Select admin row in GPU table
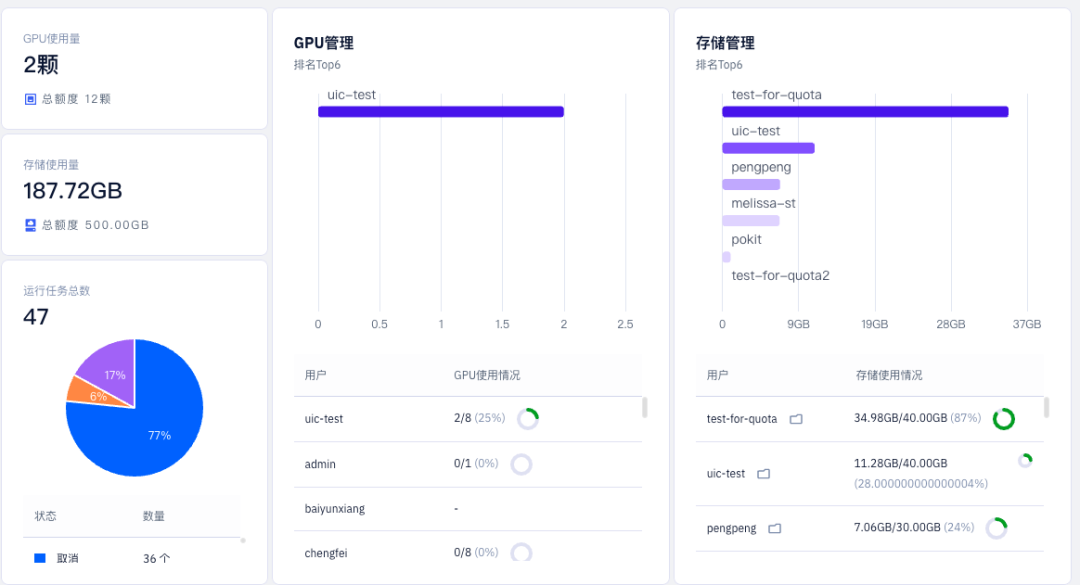This screenshot has width=1080, height=585. (468, 464)
